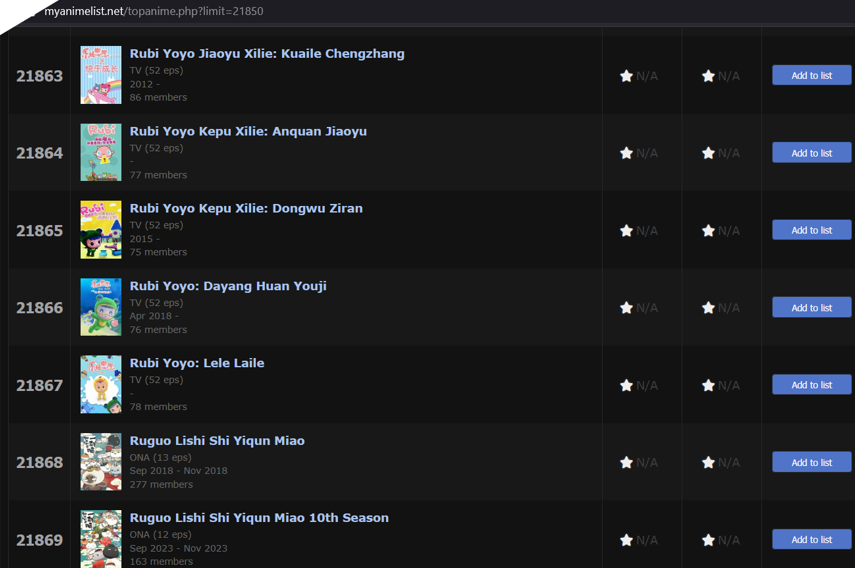Click the left star in Dongwu Ziran row

627,231
